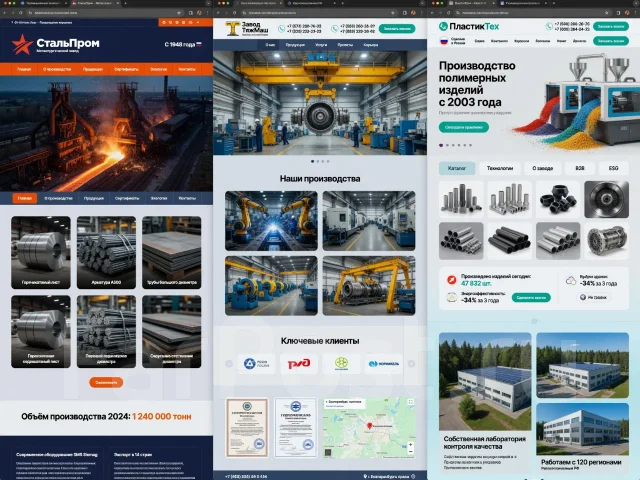Click the СтальПром star logo
640x480 pixels.
tap(22, 44)
